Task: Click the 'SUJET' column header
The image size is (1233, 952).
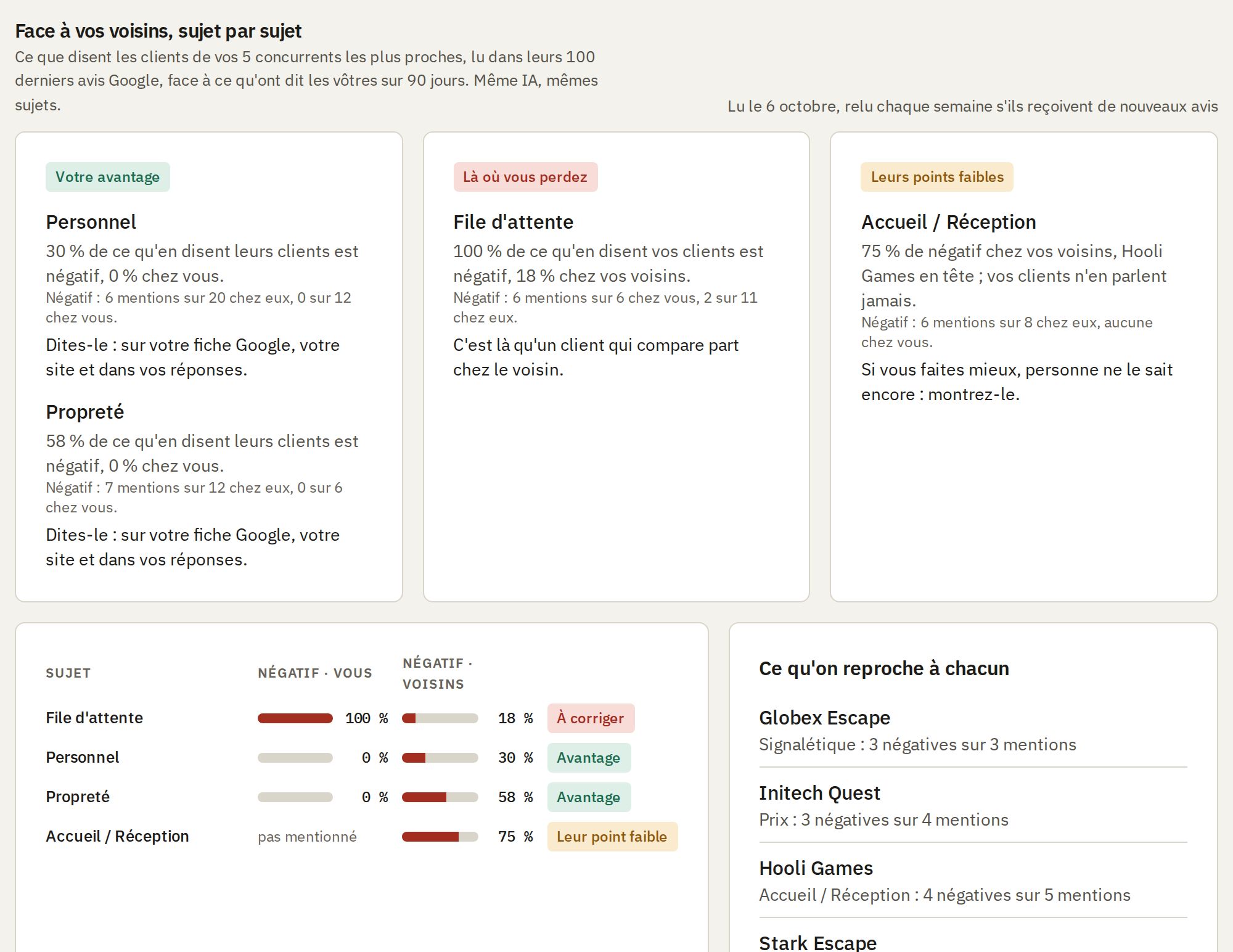Action: (68, 673)
